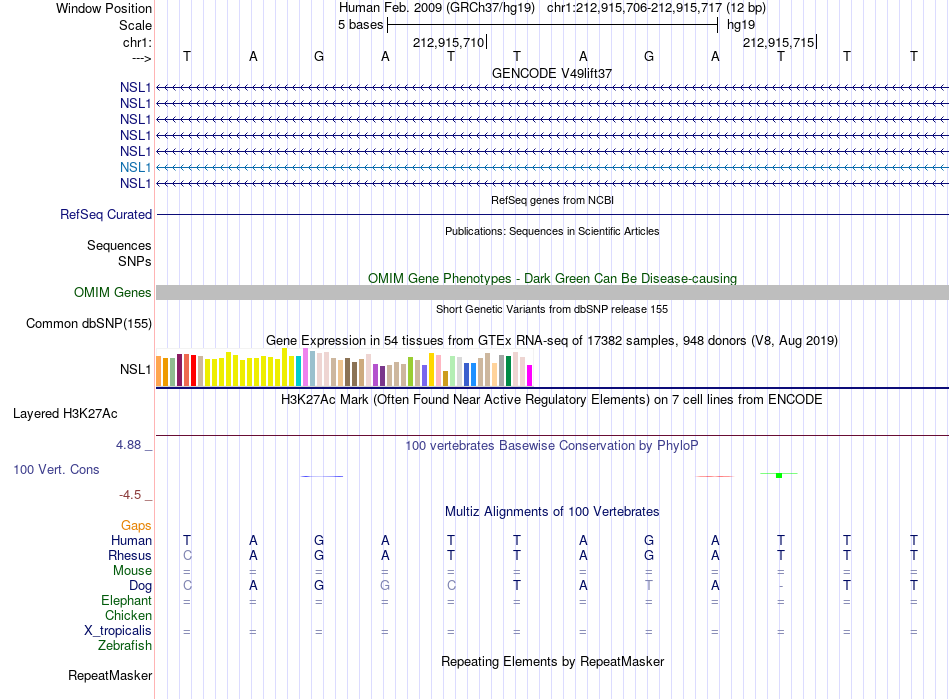Click the 100 Vert. Cons track label
The image size is (950, 699).
click(x=56, y=469)
